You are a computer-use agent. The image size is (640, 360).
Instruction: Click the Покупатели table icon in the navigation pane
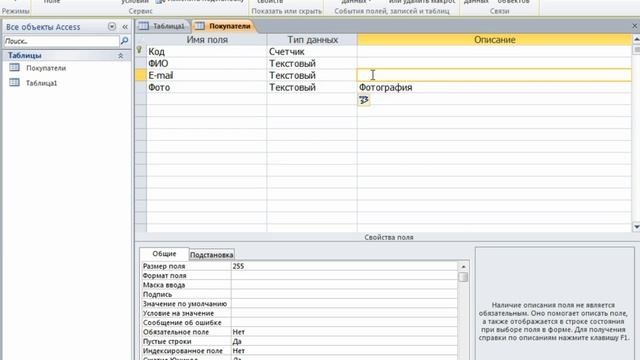pos(14,68)
